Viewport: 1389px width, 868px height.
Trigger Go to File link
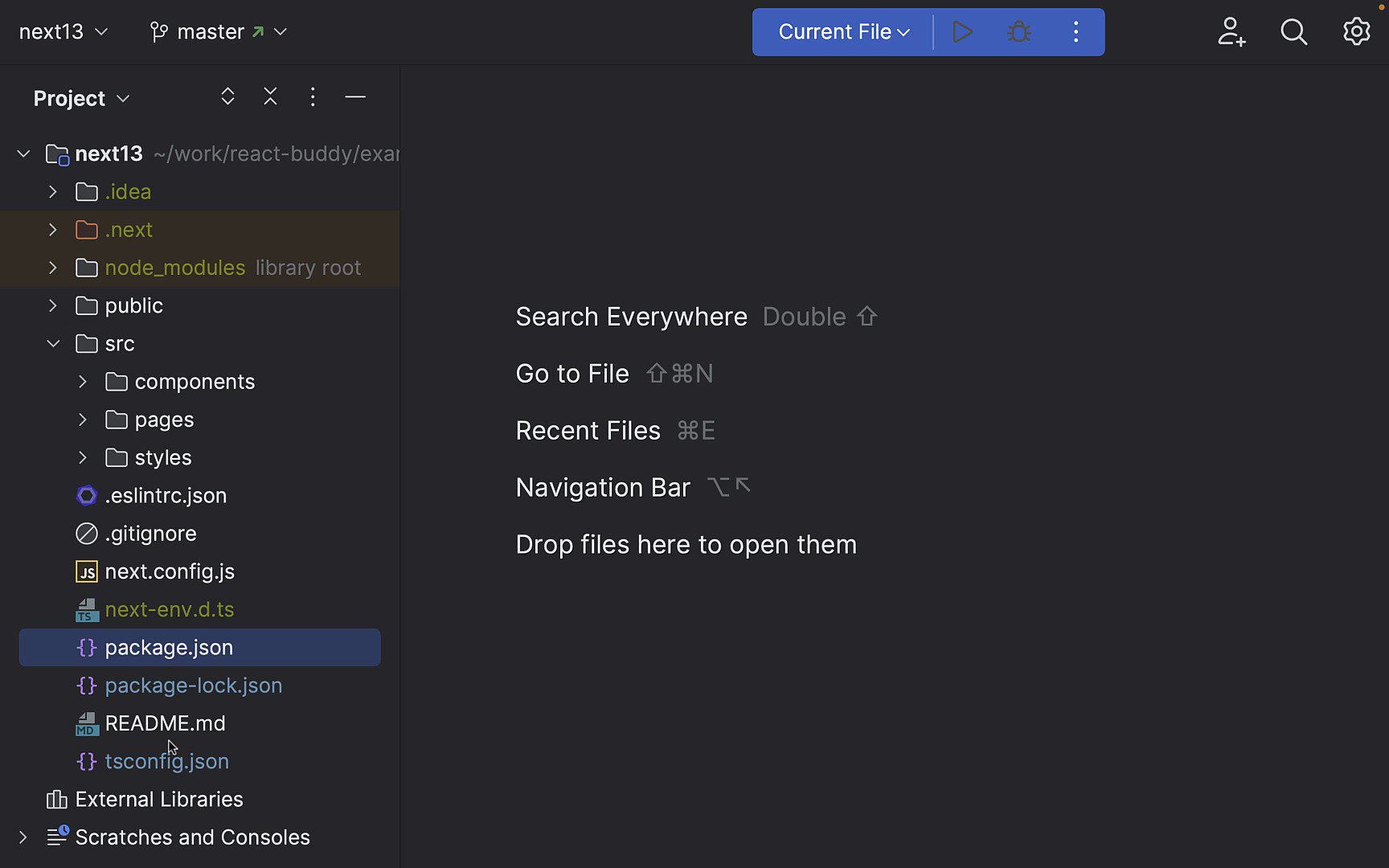click(x=572, y=373)
